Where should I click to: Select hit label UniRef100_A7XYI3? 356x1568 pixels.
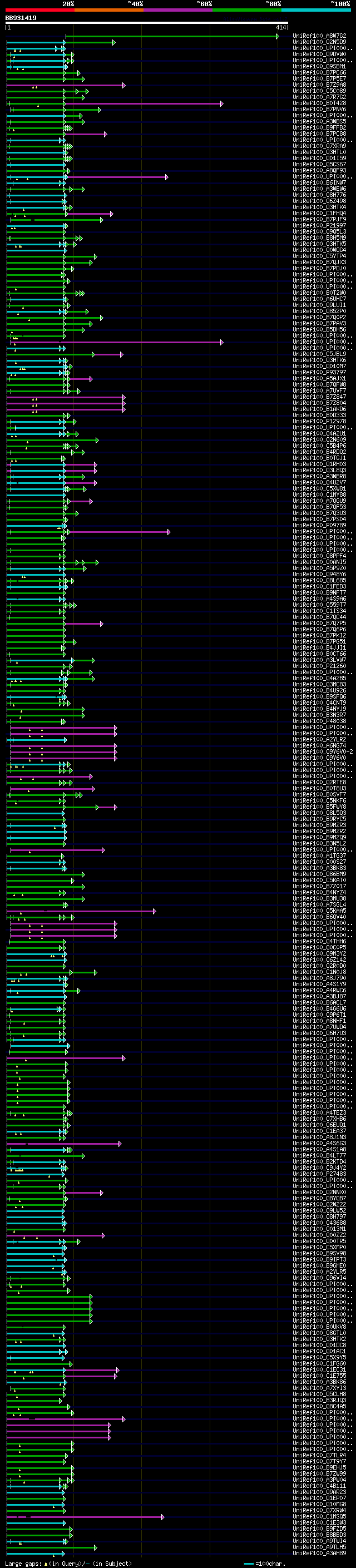coord(319,1388)
